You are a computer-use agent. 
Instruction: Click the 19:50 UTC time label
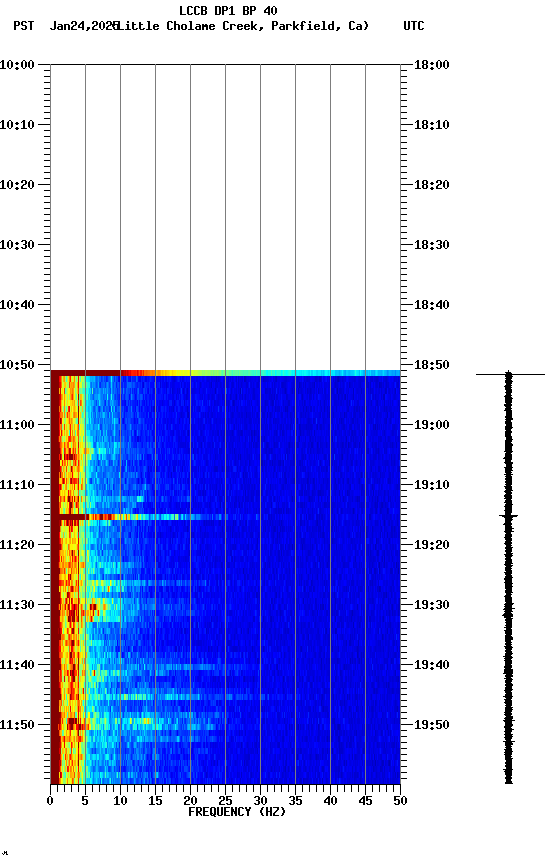tap(432, 725)
